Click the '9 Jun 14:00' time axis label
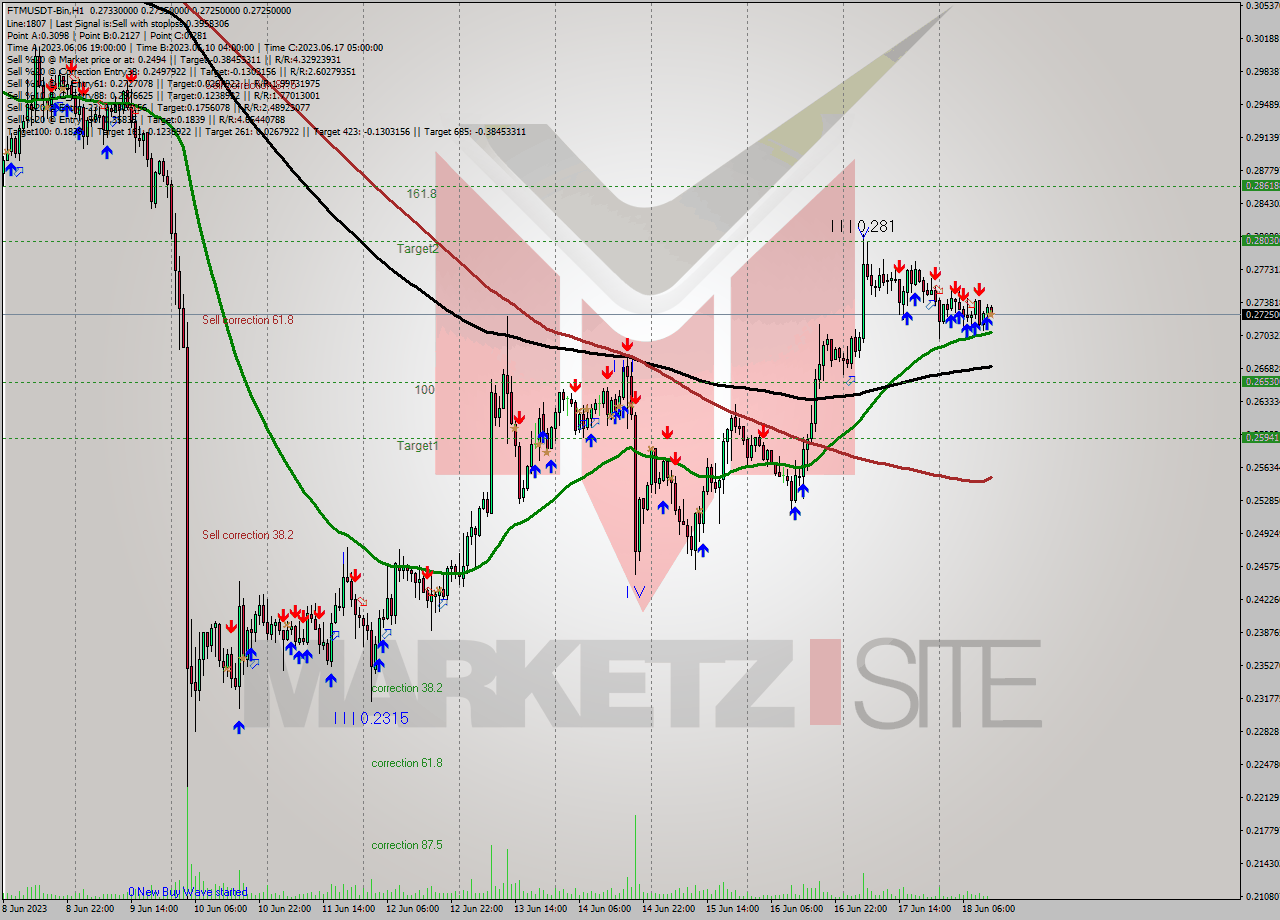The width and height of the screenshot is (1280, 920). point(155,910)
